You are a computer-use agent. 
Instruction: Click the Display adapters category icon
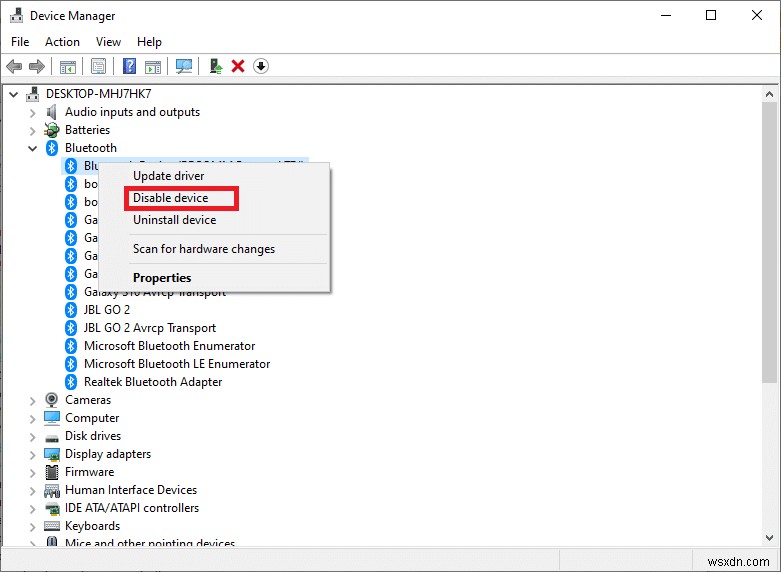(52, 454)
